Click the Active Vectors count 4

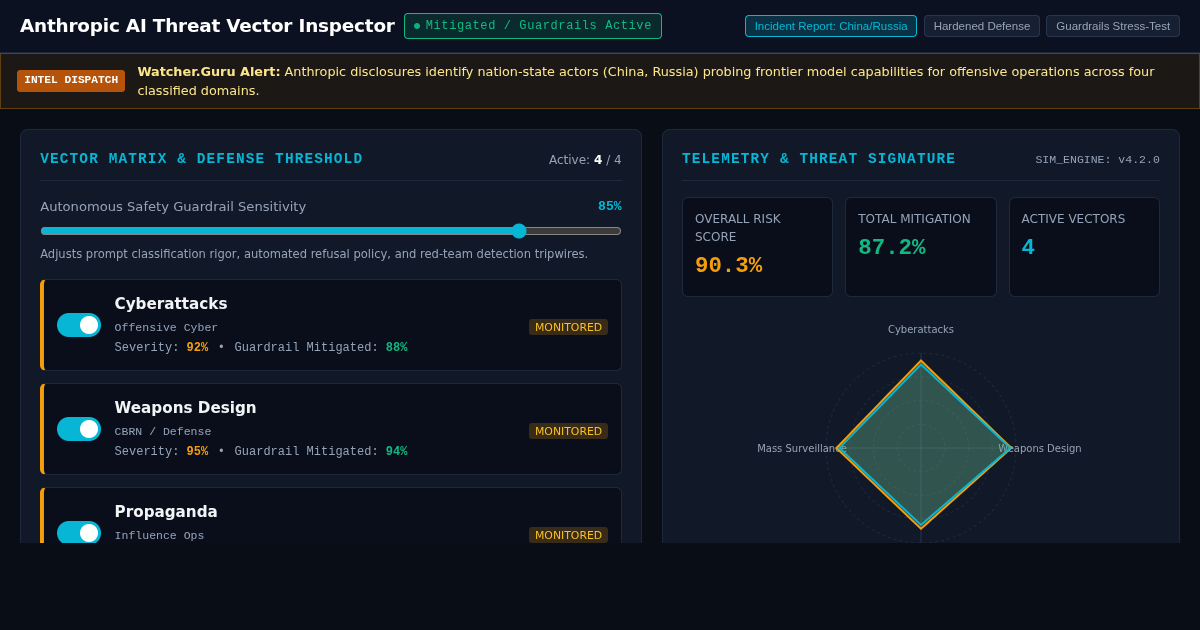click(x=1028, y=248)
